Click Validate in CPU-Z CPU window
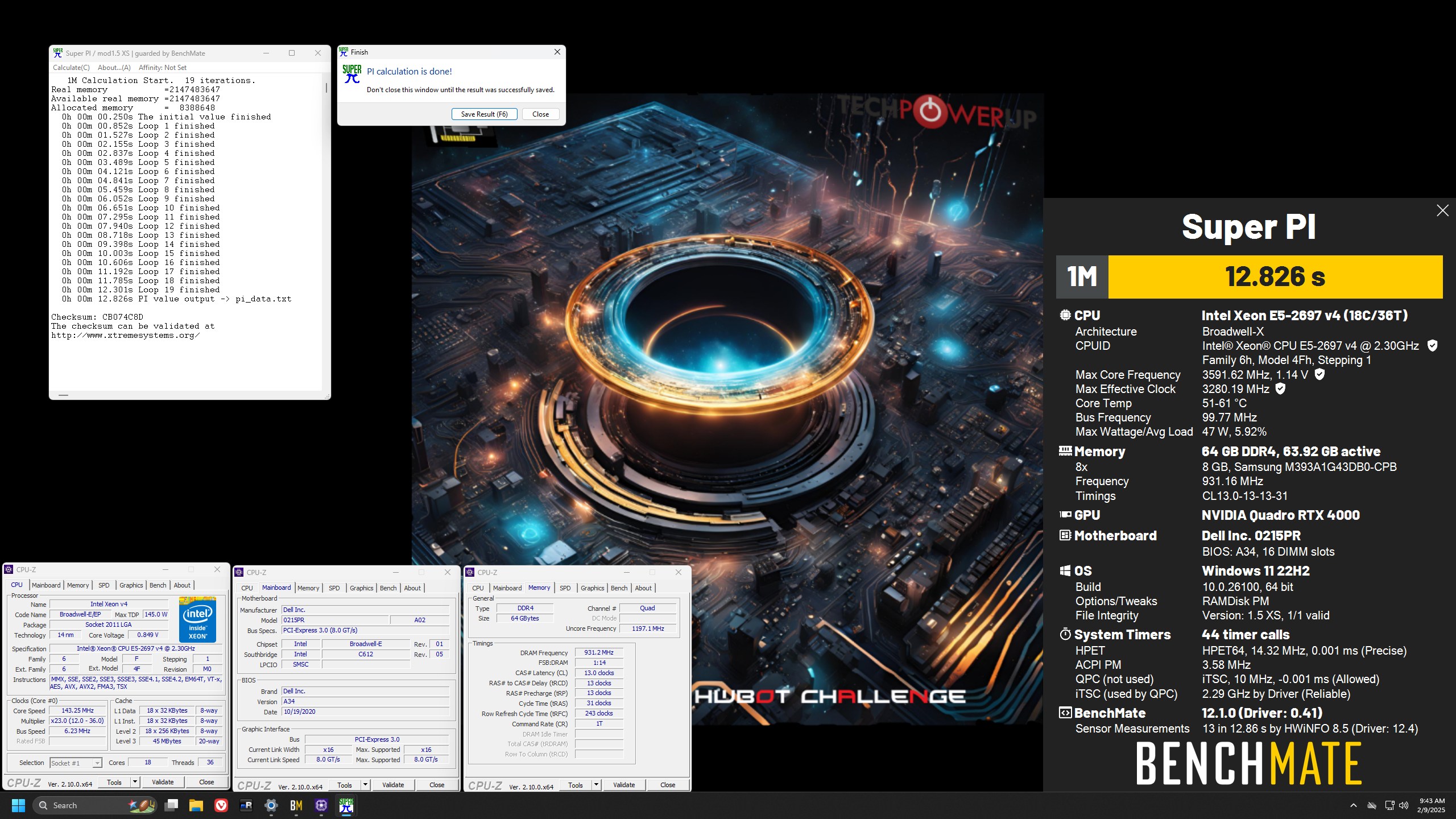The height and width of the screenshot is (819, 1456). 163,782
